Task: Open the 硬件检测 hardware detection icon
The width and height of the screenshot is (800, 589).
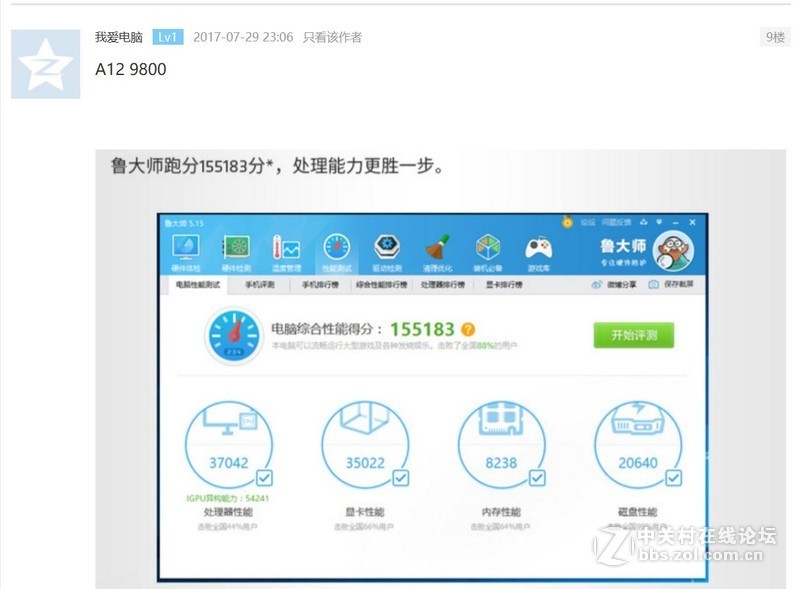Action: tap(236, 252)
